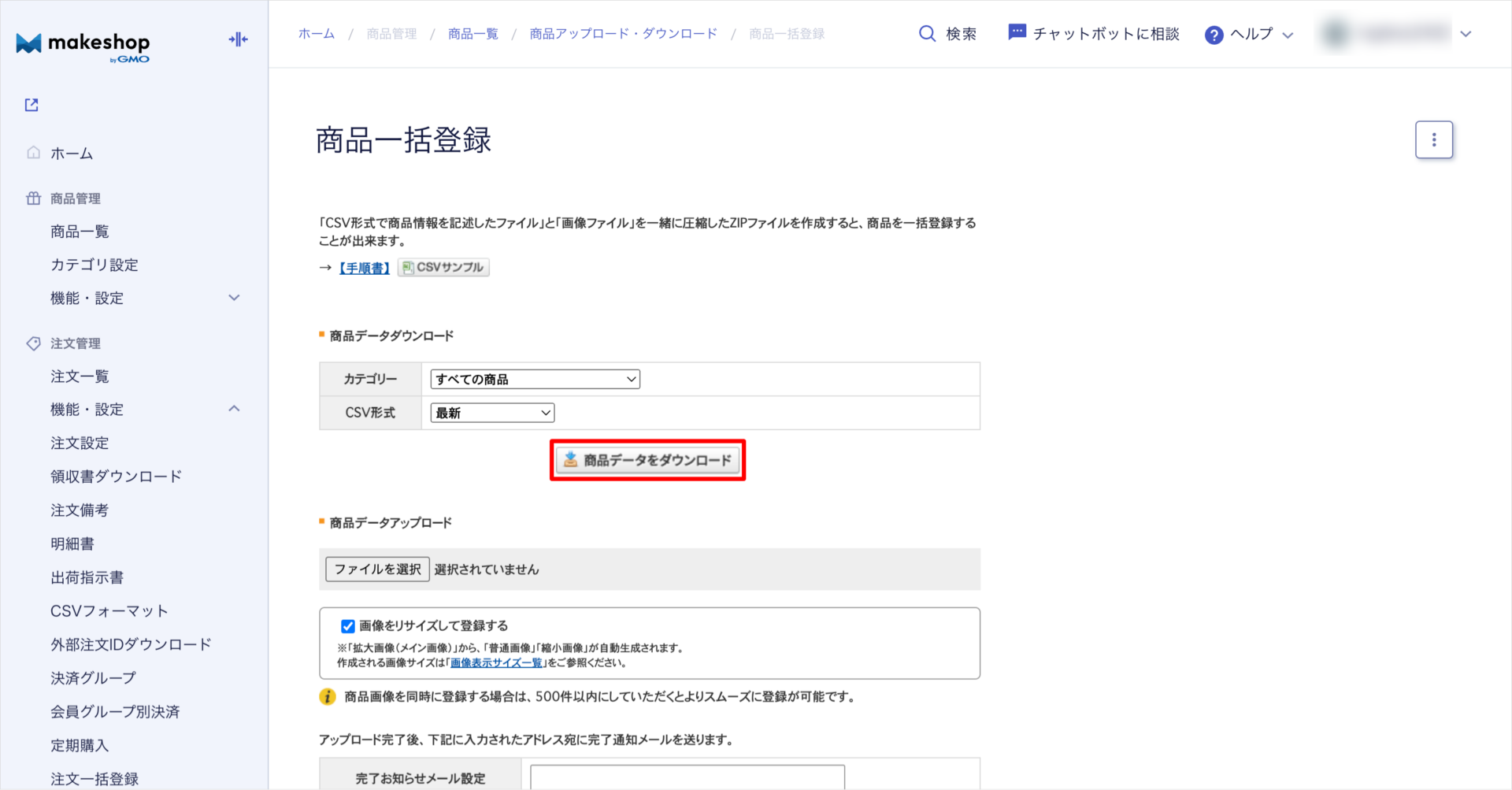The image size is (1512, 790).
Task: Open the CSV形式 dropdown
Action: coord(492,413)
